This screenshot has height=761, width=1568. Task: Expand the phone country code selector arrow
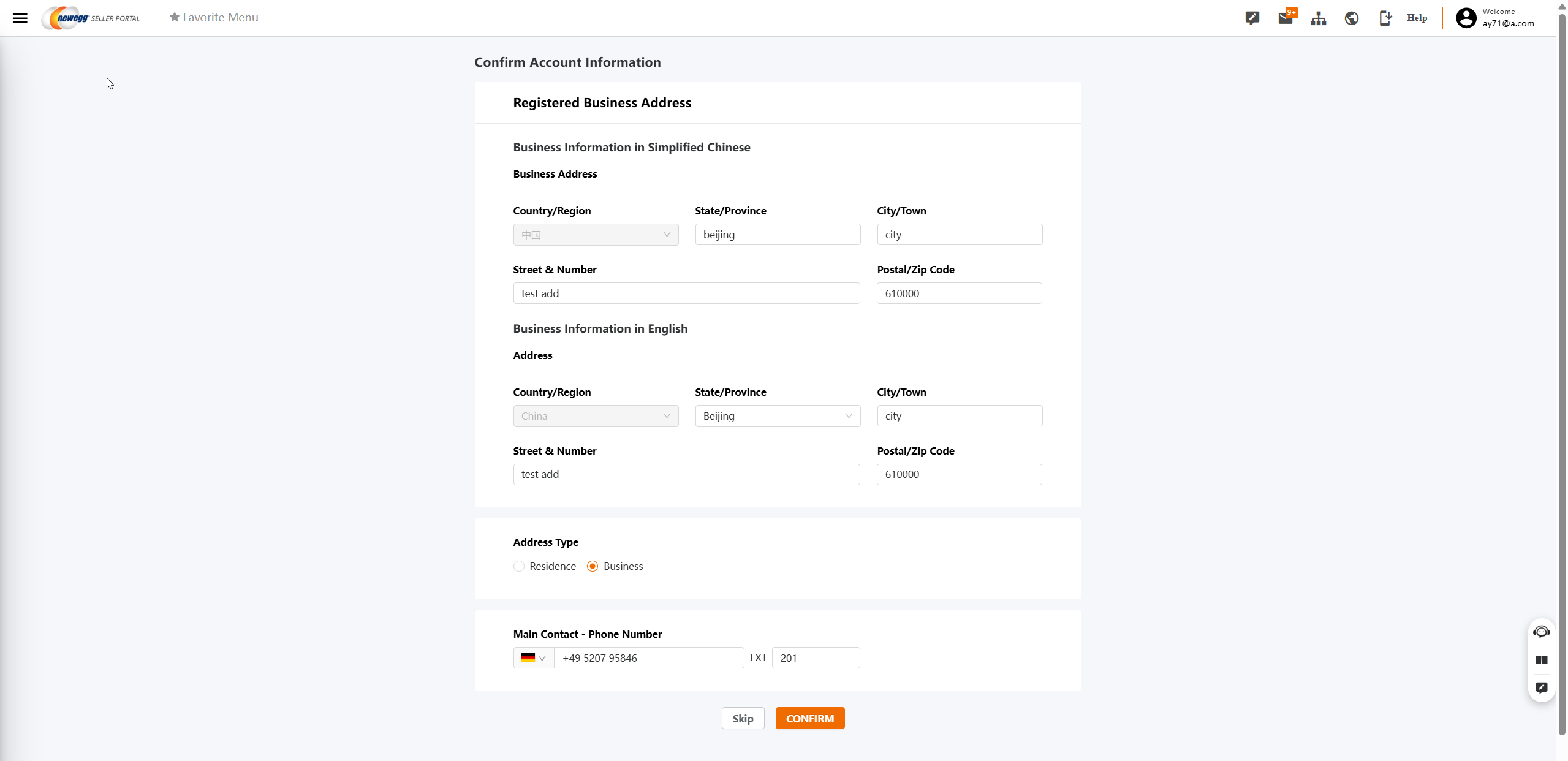click(542, 658)
